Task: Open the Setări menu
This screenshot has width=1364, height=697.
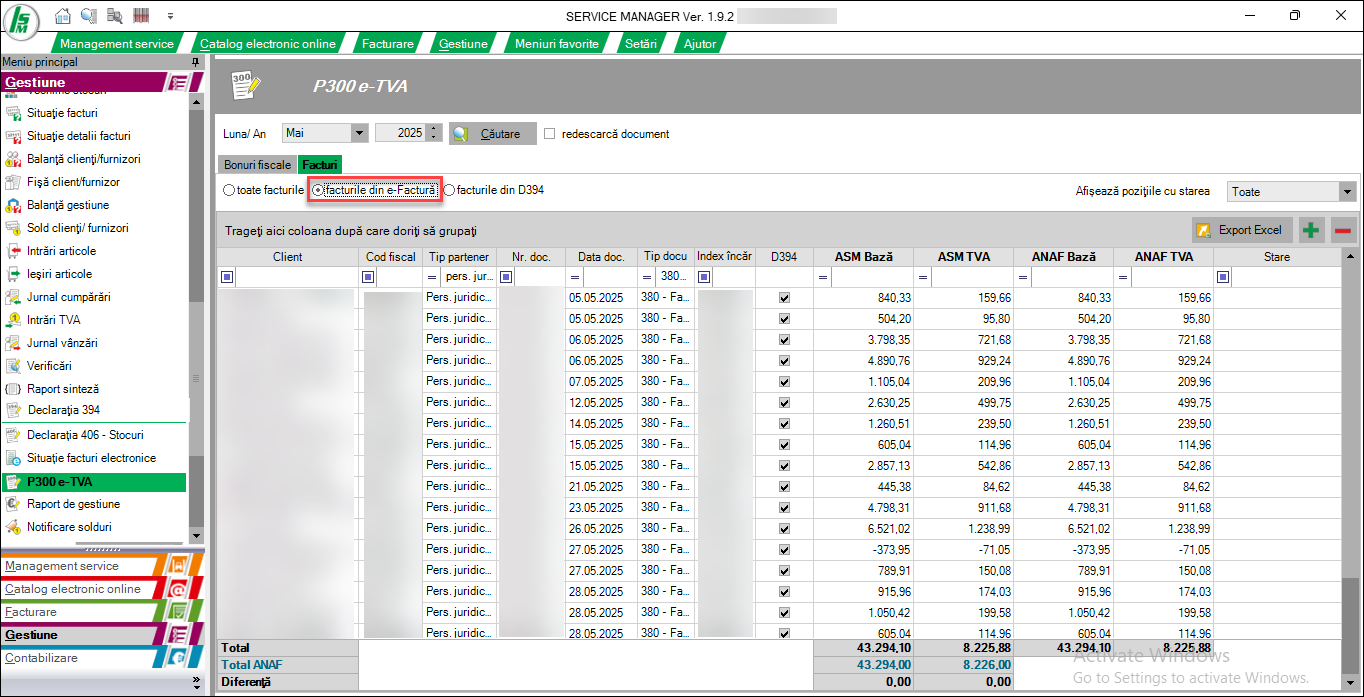Action: (x=640, y=44)
